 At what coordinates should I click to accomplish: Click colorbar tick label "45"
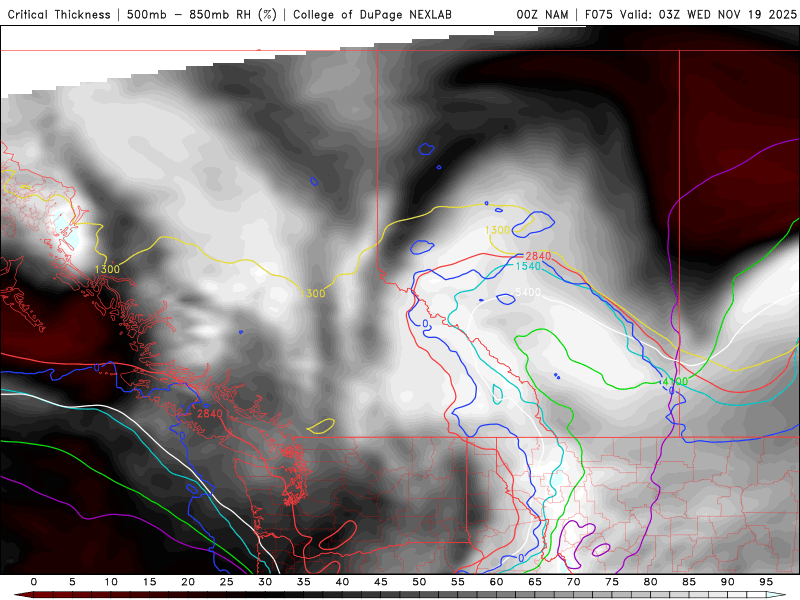coord(381,582)
